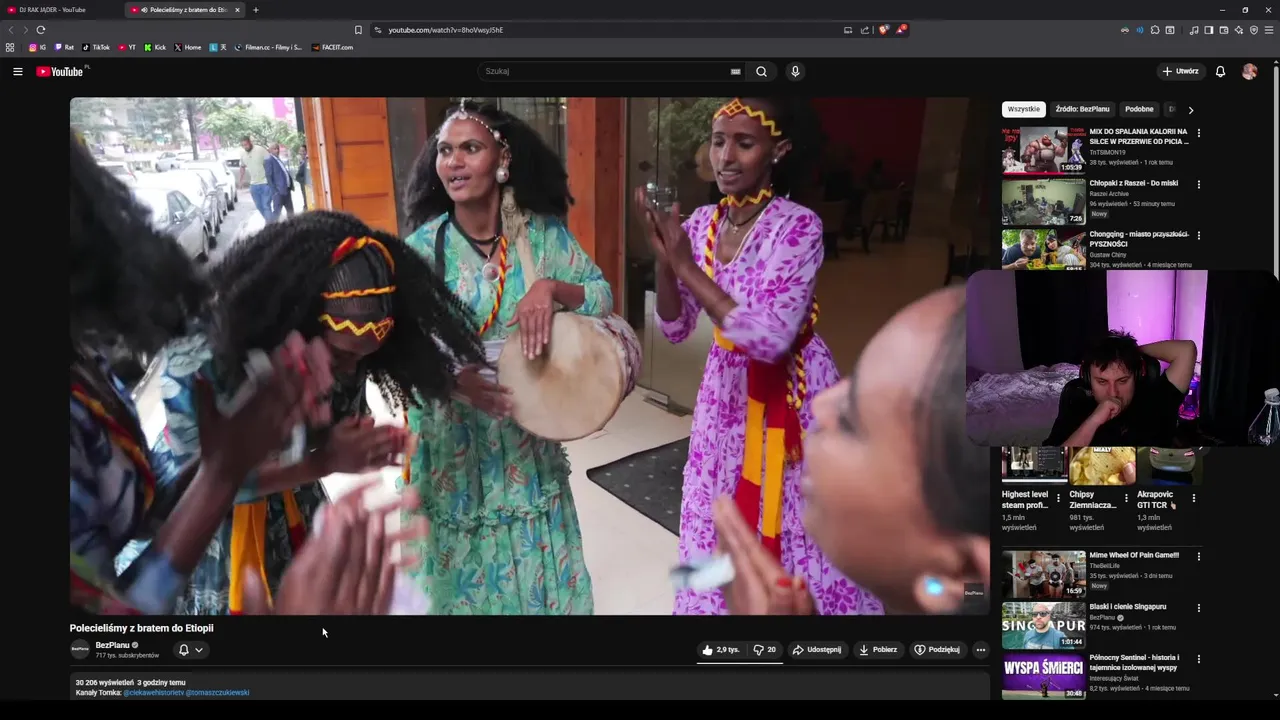Open YouTube notifications bell in header
Image resolution: width=1280 pixels, height=720 pixels.
(1220, 71)
